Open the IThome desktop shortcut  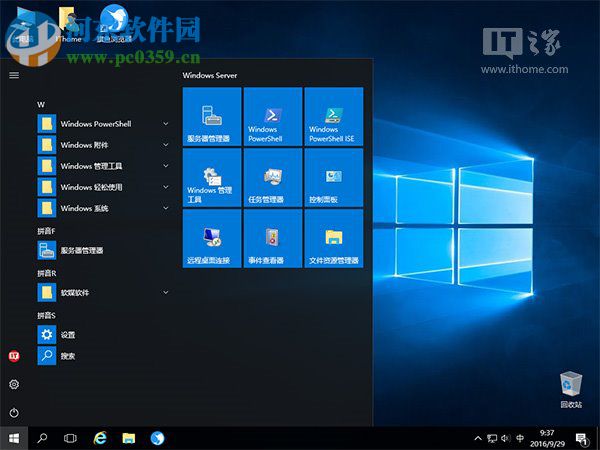(68, 24)
